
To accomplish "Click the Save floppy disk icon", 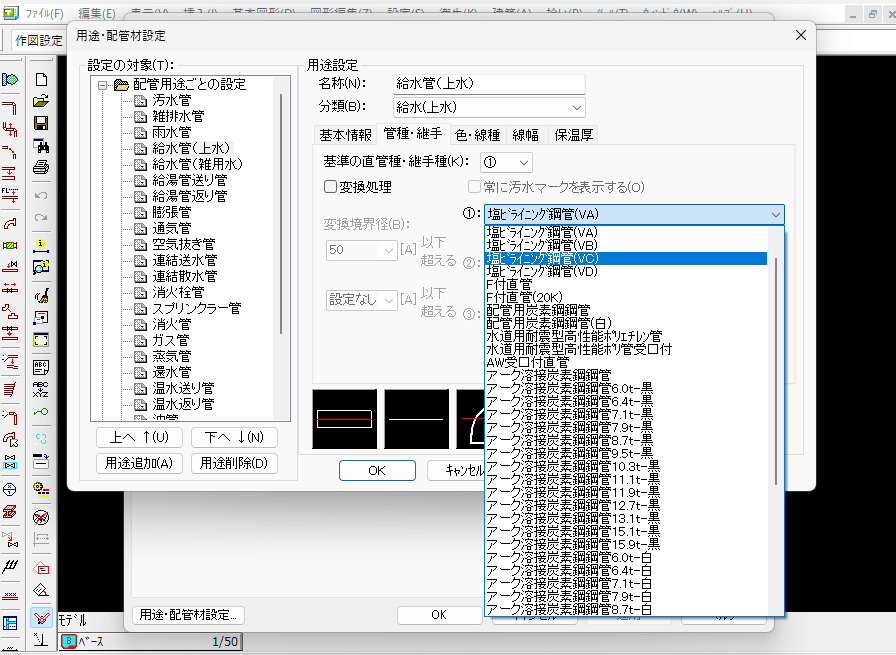I will click(41, 123).
